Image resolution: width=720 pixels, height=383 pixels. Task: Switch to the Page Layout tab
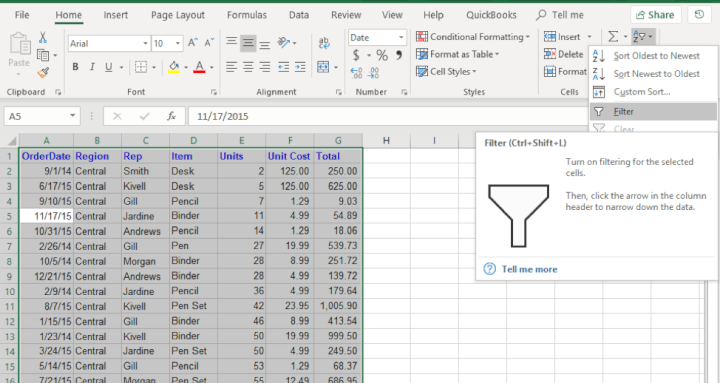(178, 15)
